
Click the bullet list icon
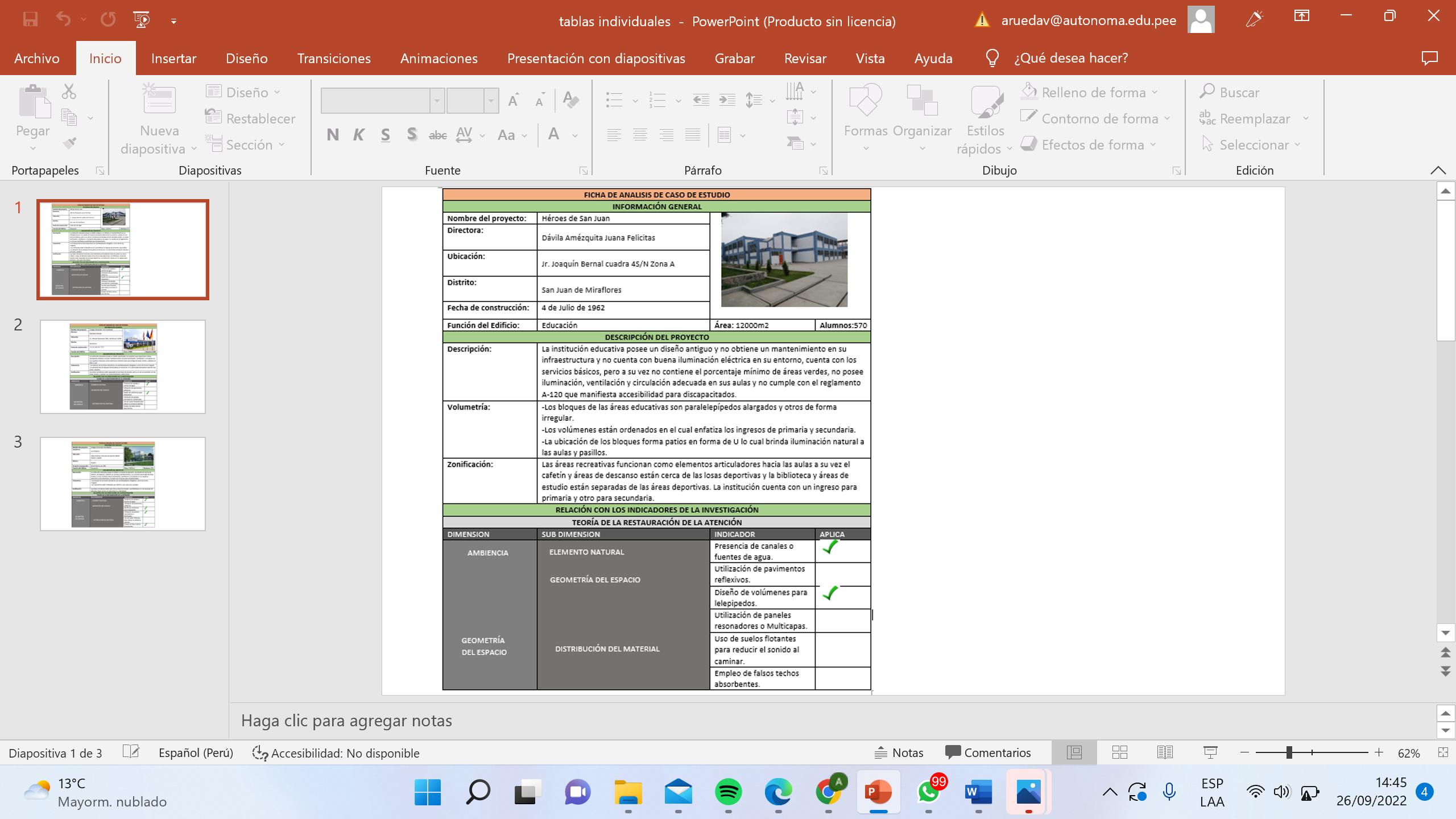[x=614, y=101]
